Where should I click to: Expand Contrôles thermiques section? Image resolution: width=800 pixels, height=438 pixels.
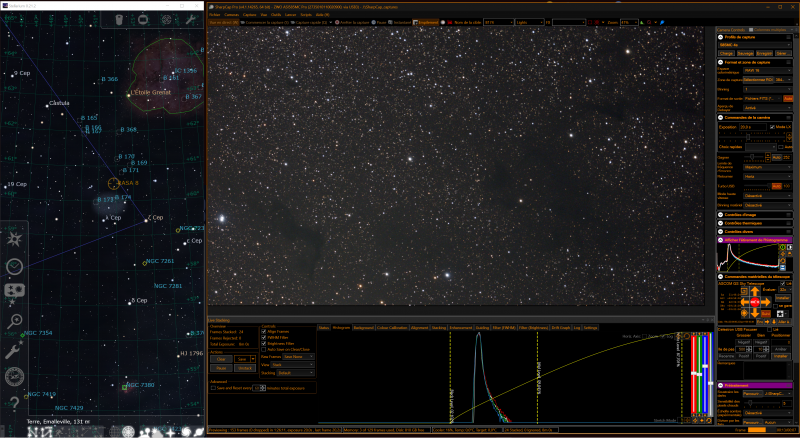(720, 223)
